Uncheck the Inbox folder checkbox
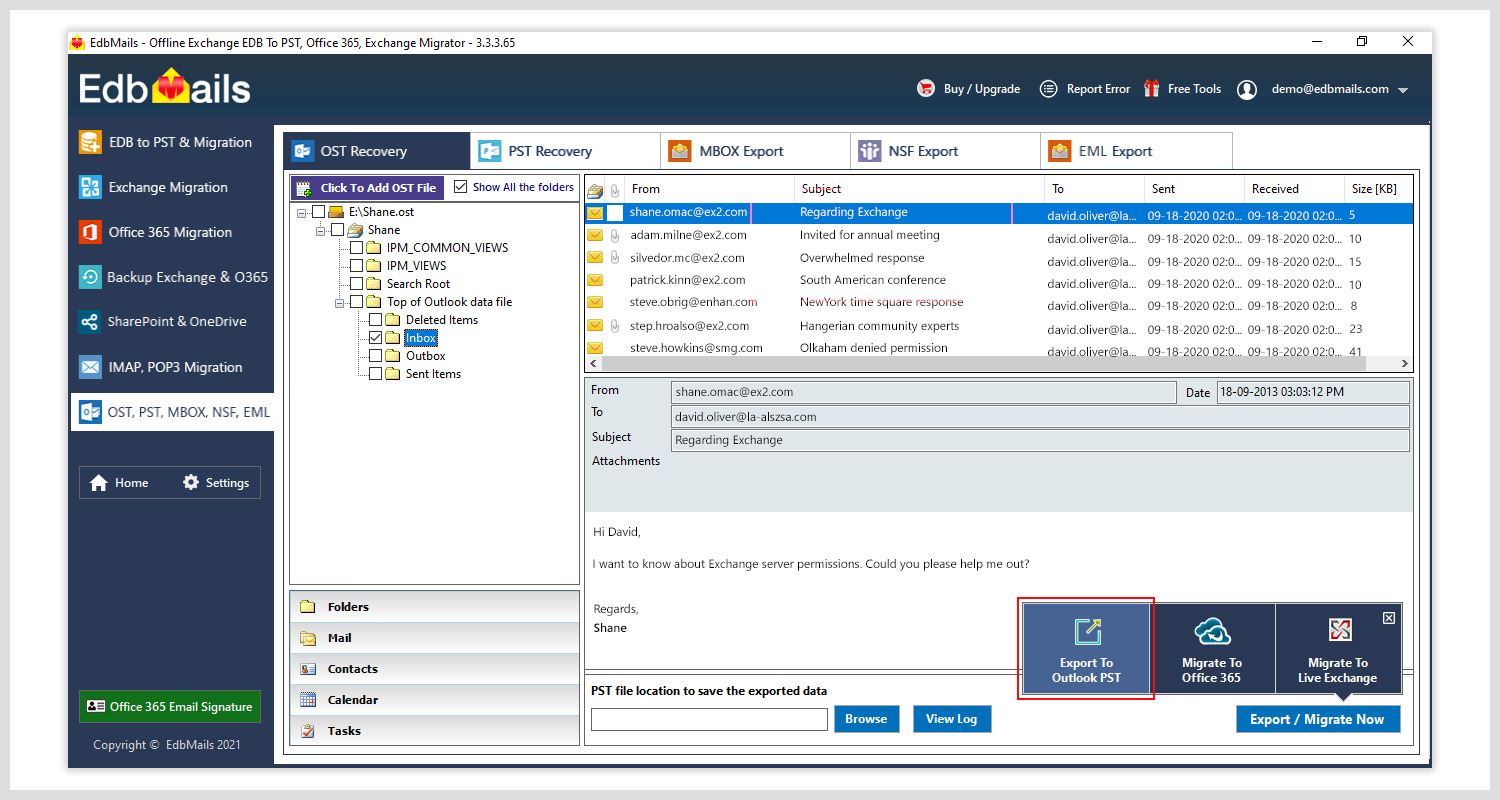This screenshot has width=1500, height=800. click(376, 338)
